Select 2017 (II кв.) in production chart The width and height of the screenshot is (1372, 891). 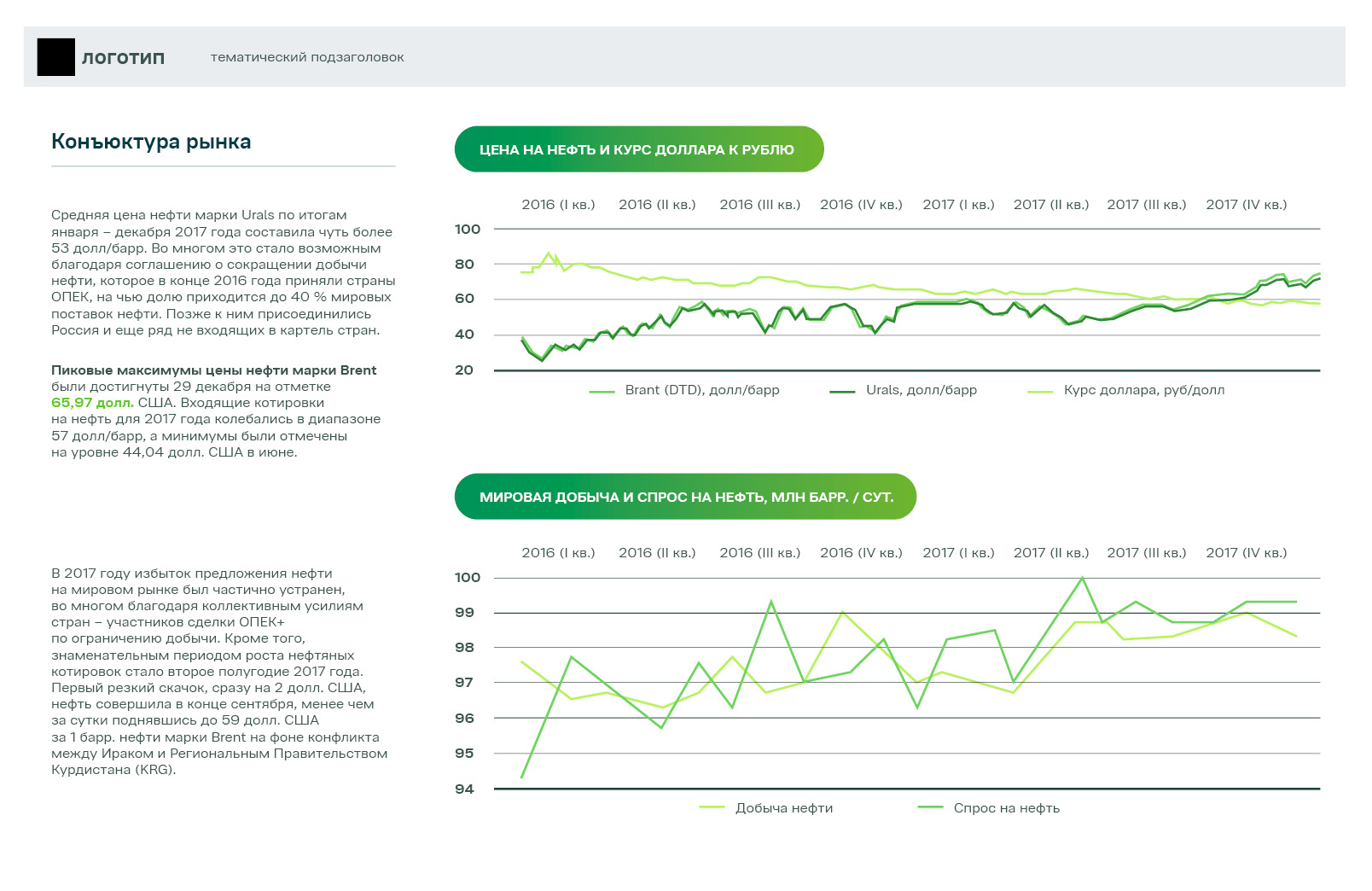pos(1050,553)
